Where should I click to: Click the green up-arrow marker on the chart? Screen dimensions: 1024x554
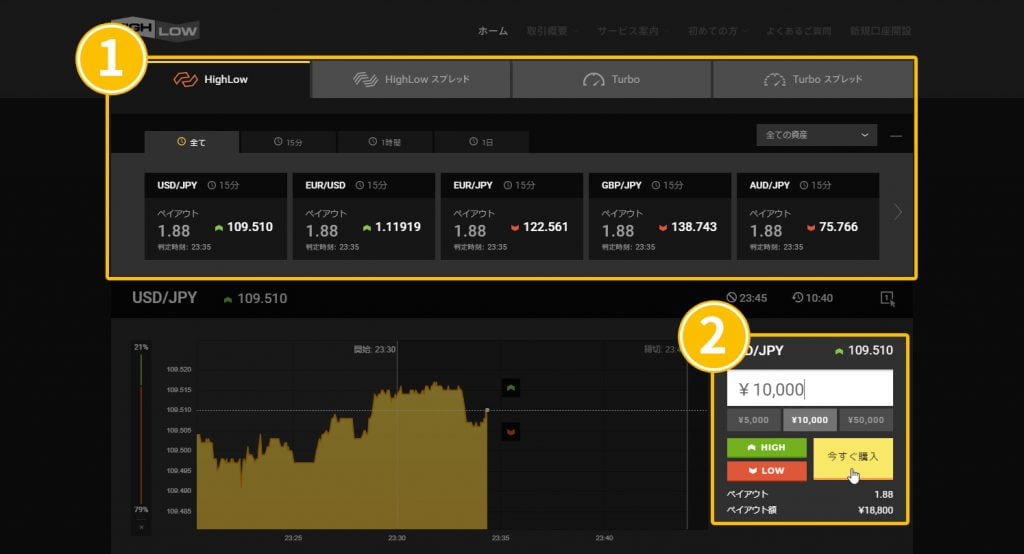pyautogui.click(x=510, y=388)
